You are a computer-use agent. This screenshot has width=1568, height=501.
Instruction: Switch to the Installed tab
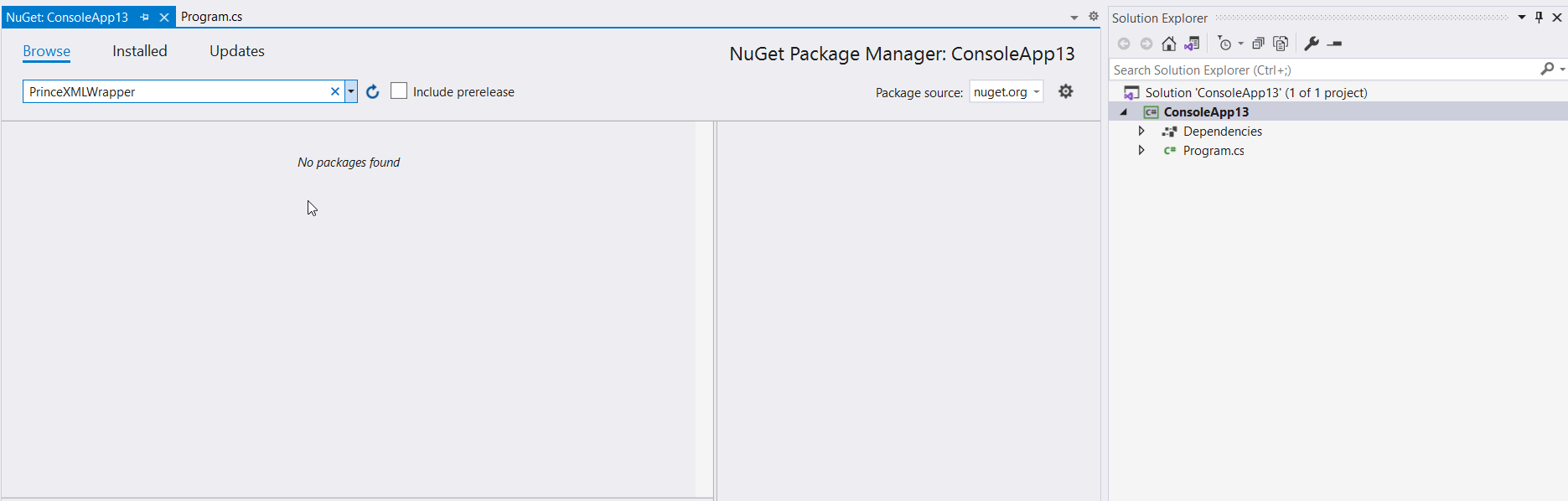click(x=140, y=51)
